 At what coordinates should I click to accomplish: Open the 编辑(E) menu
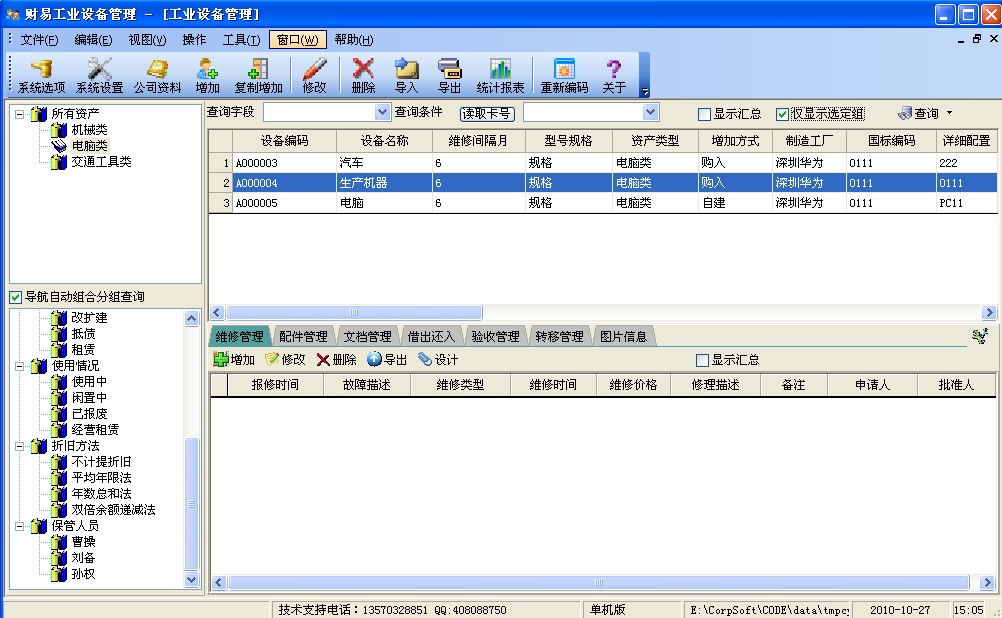[x=93, y=40]
